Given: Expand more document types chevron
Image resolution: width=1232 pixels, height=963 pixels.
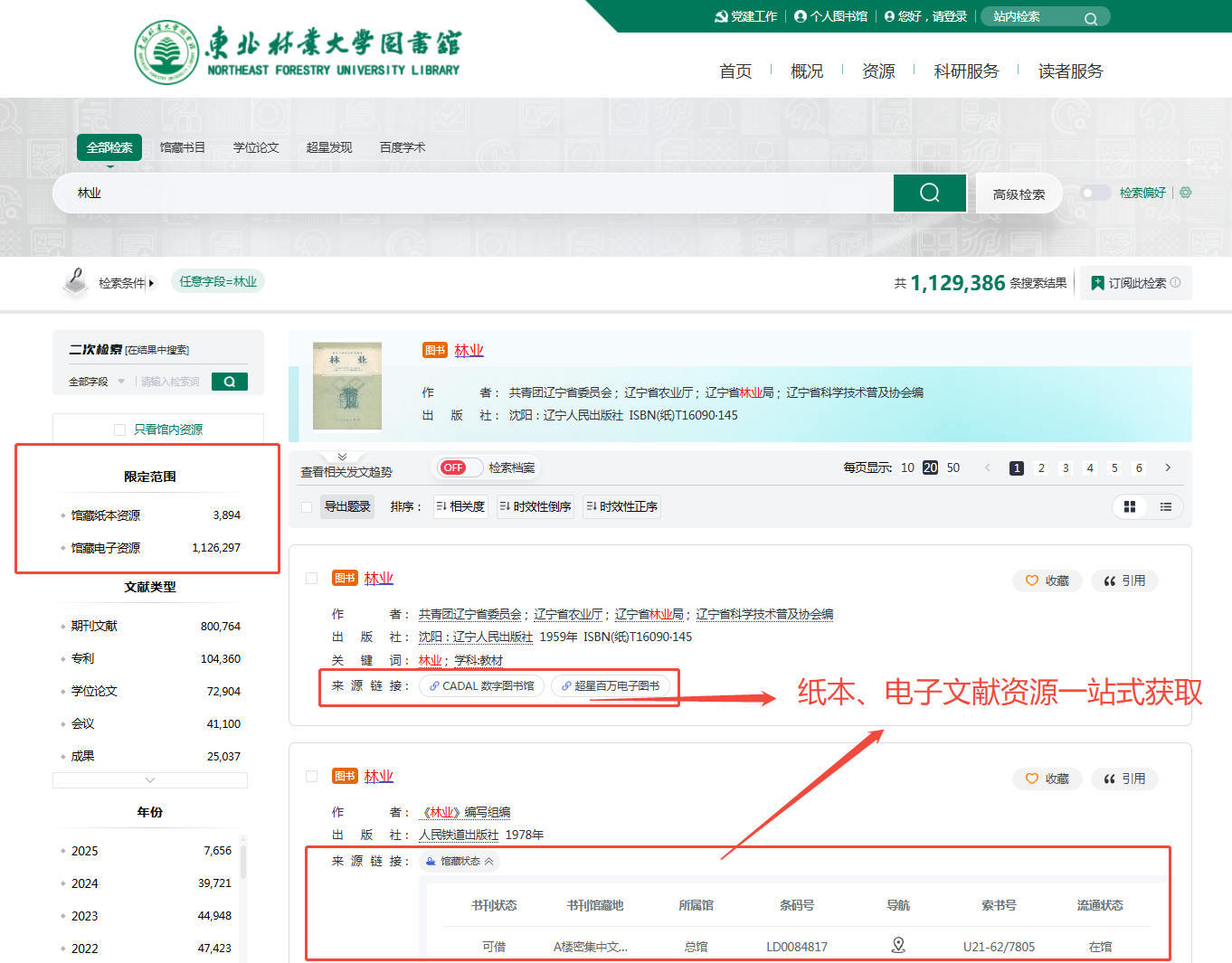Looking at the screenshot, I should tap(150, 779).
